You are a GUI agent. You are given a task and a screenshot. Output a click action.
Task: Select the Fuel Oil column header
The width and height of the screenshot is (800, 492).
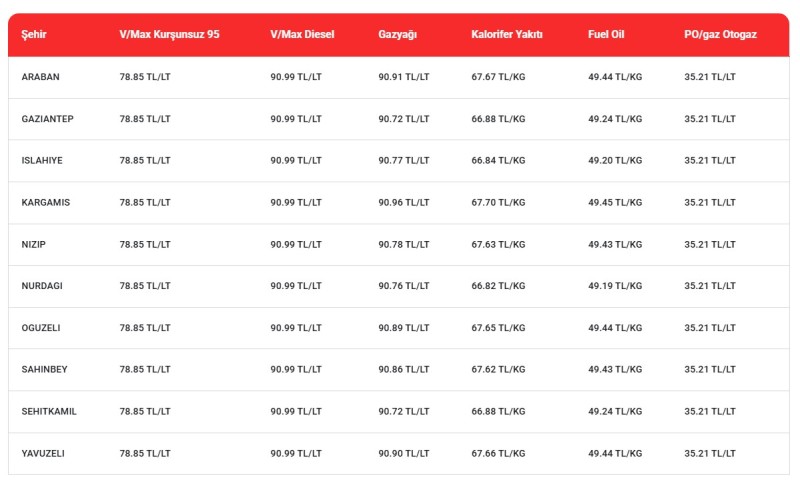pyautogui.click(x=606, y=35)
